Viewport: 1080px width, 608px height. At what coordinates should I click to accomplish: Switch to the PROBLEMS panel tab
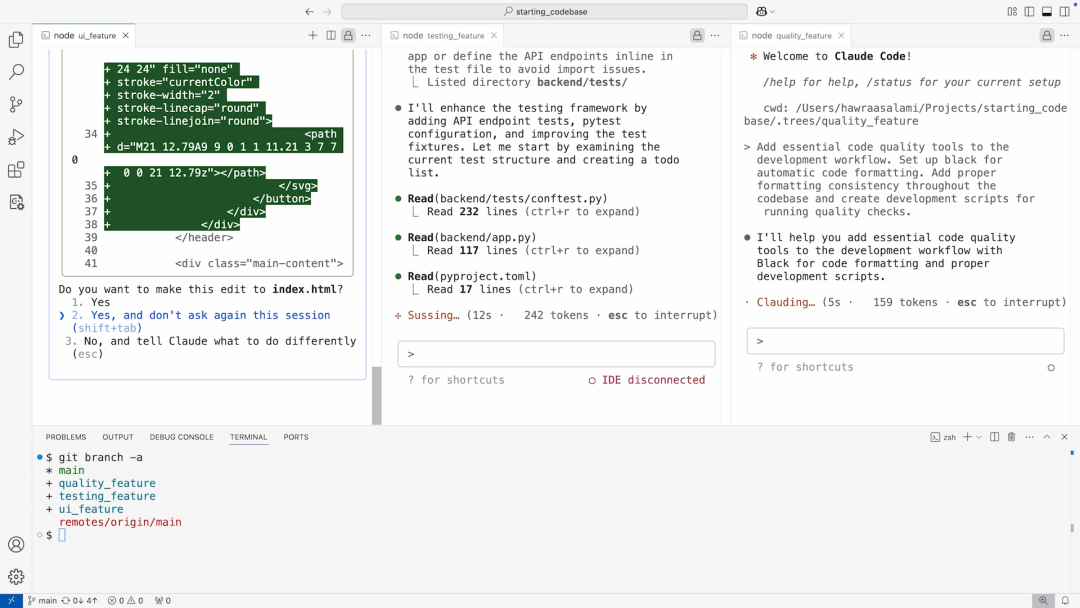click(66, 437)
